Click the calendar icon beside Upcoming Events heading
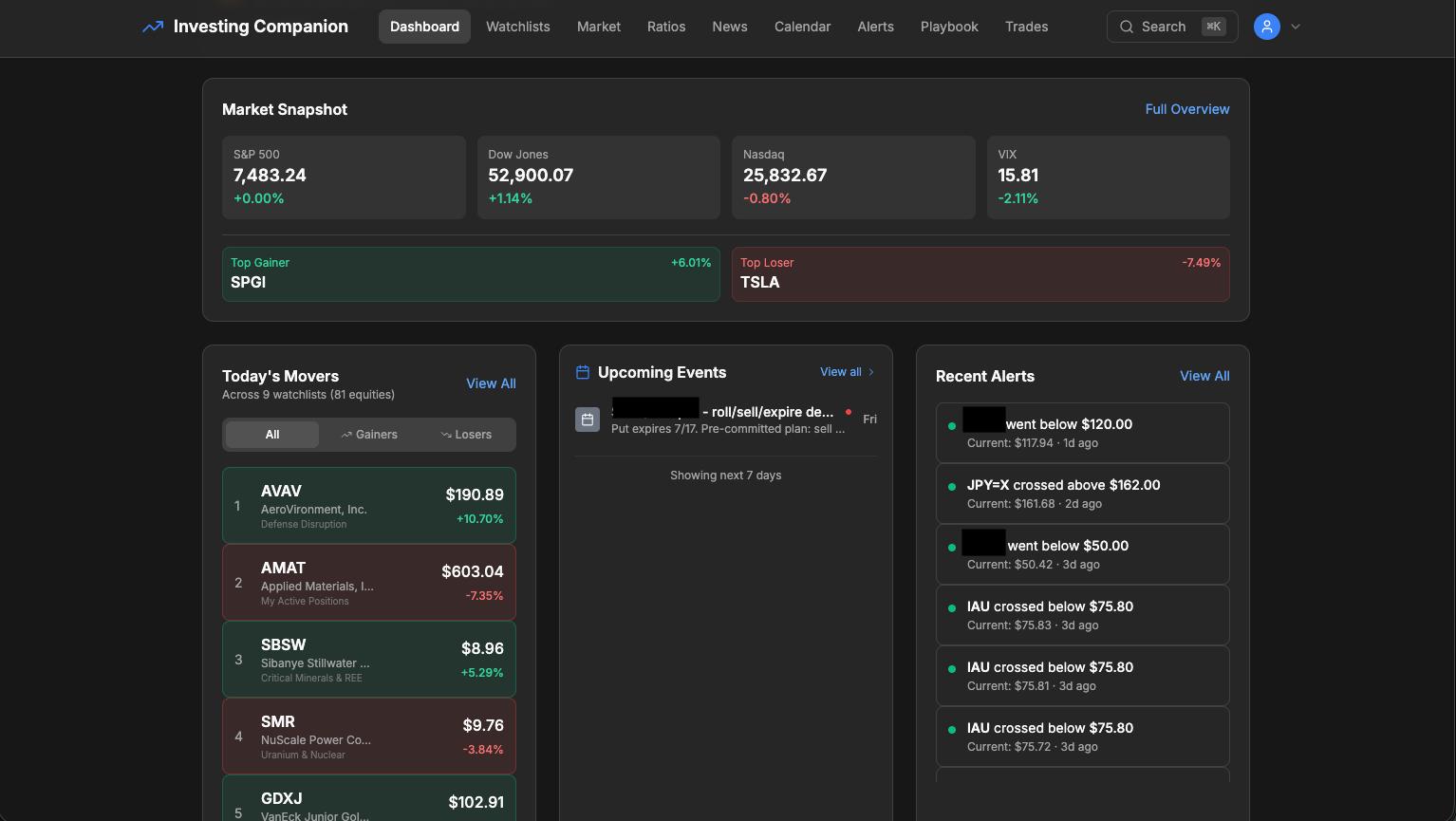Viewport: 1456px width, 821px height. coord(583,372)
